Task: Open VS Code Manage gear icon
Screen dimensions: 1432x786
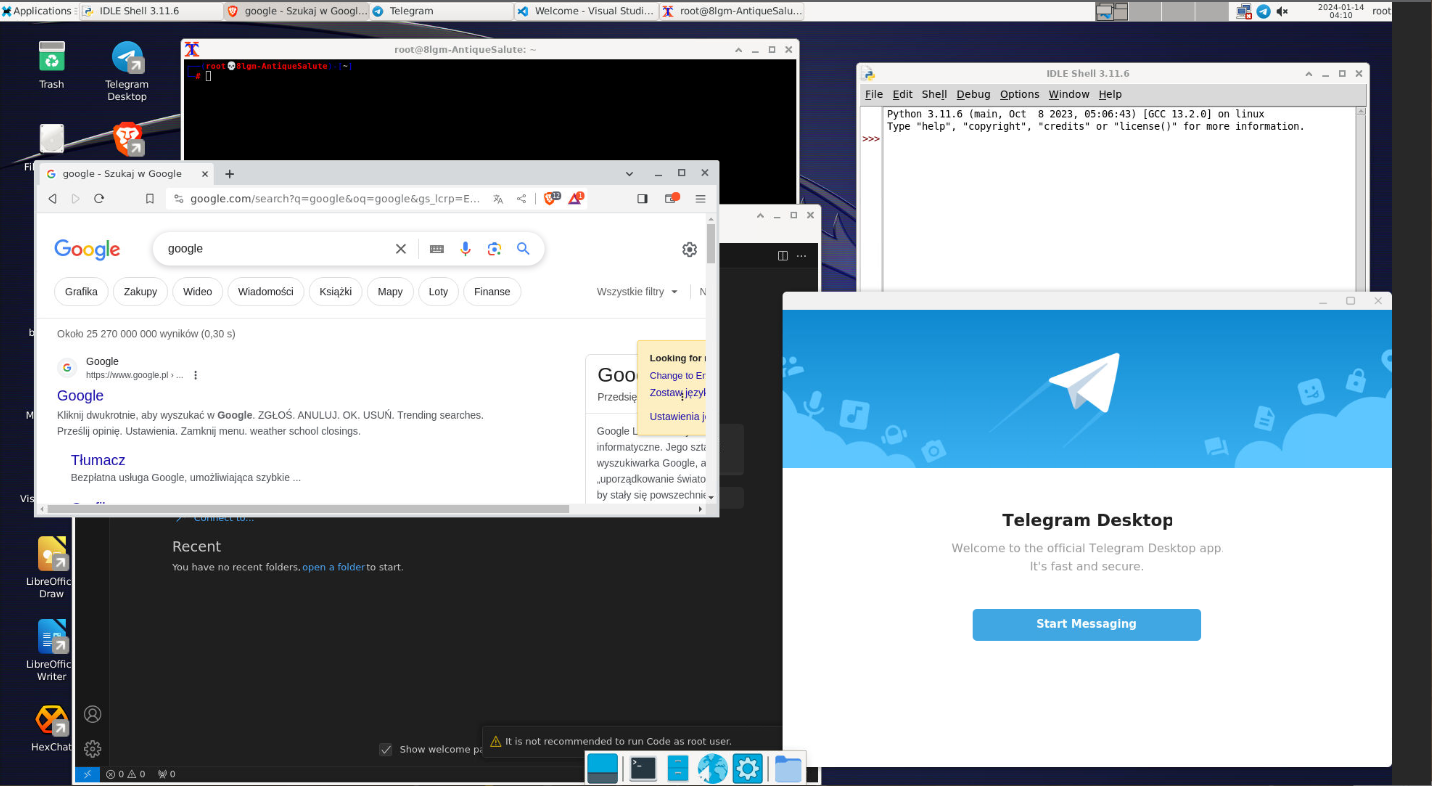Action: click(92, 749)
